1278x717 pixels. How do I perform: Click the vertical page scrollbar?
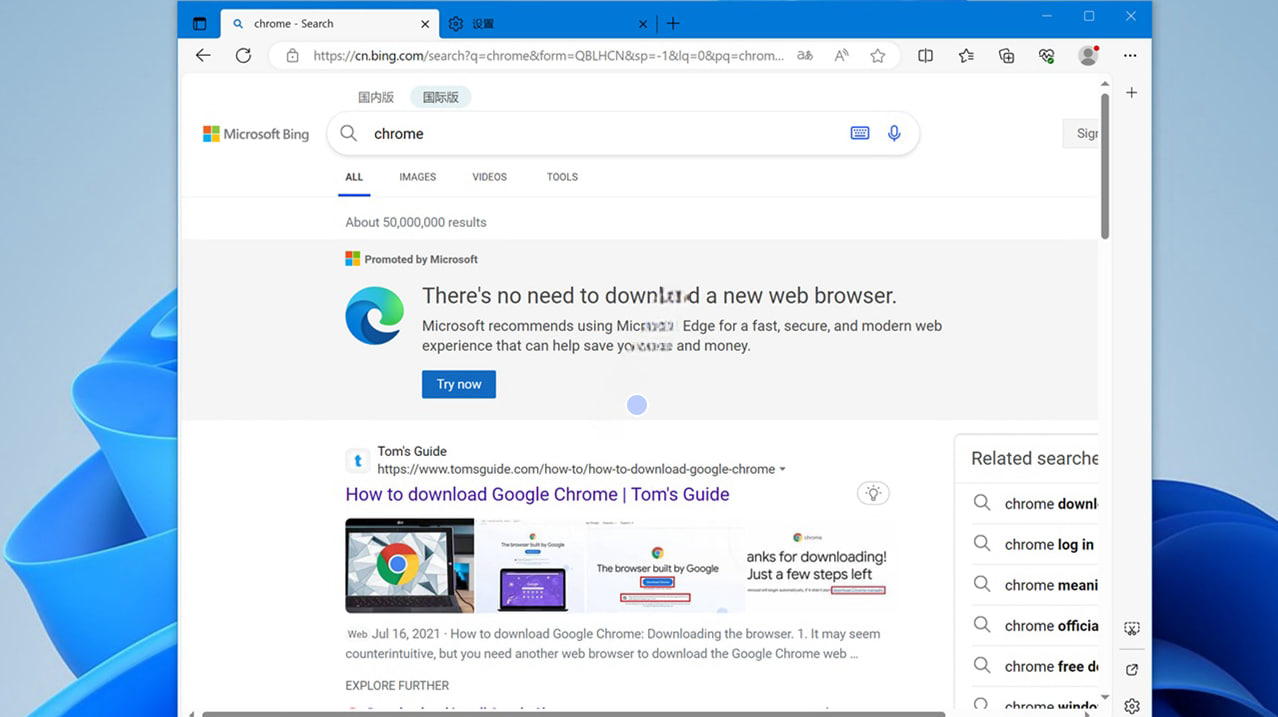pos(1104,167)
